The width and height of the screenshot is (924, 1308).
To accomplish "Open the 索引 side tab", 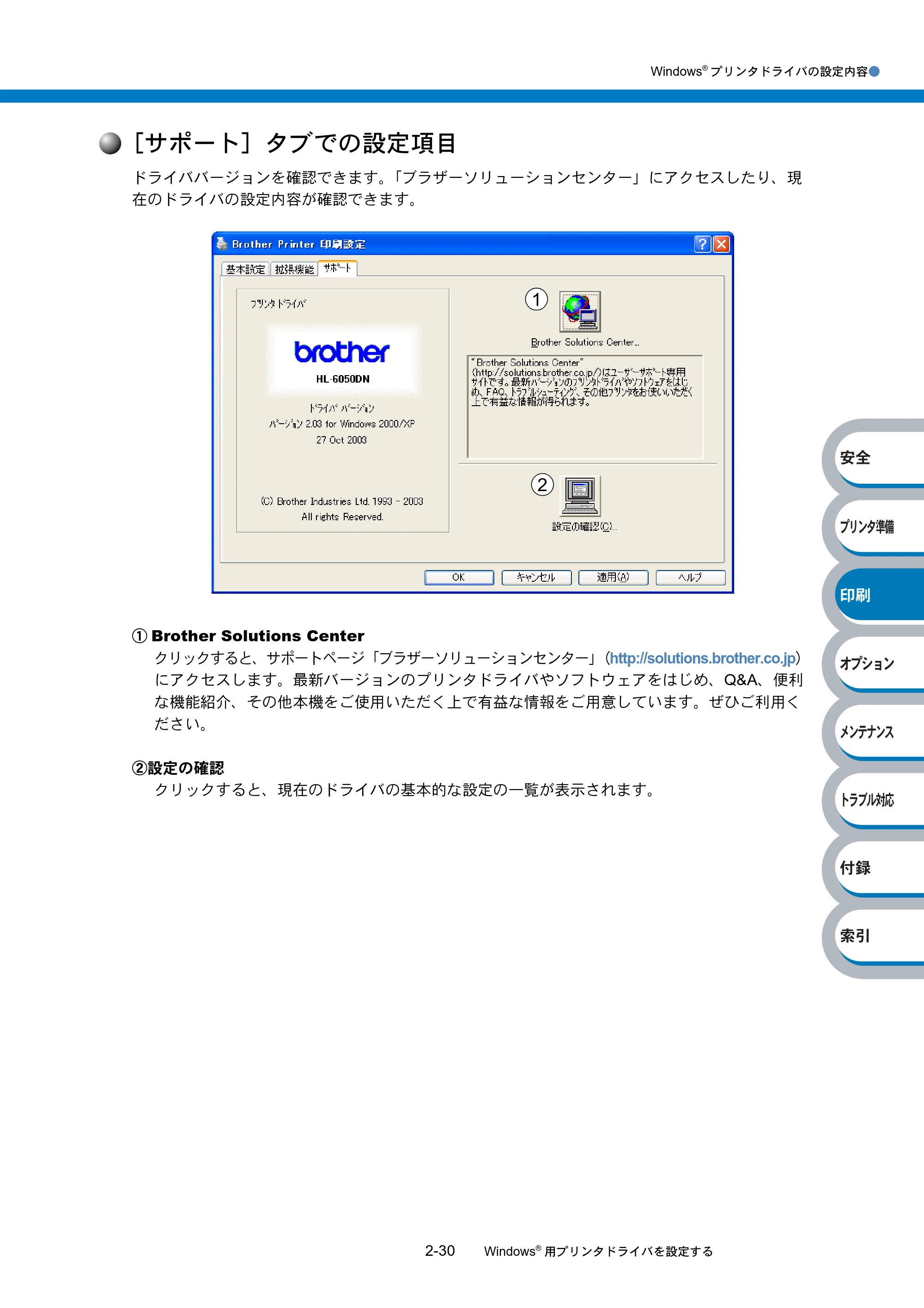I will [880, 936].
